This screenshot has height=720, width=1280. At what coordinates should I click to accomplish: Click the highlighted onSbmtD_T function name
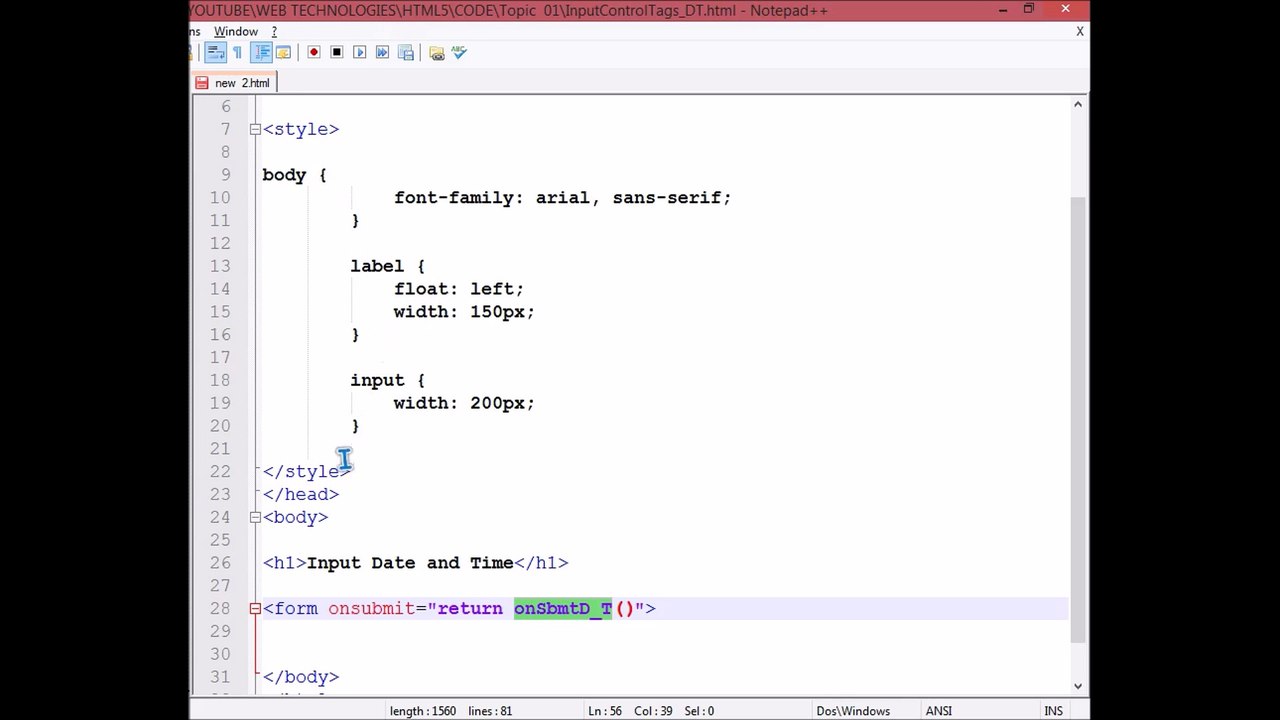pos(563,608)
